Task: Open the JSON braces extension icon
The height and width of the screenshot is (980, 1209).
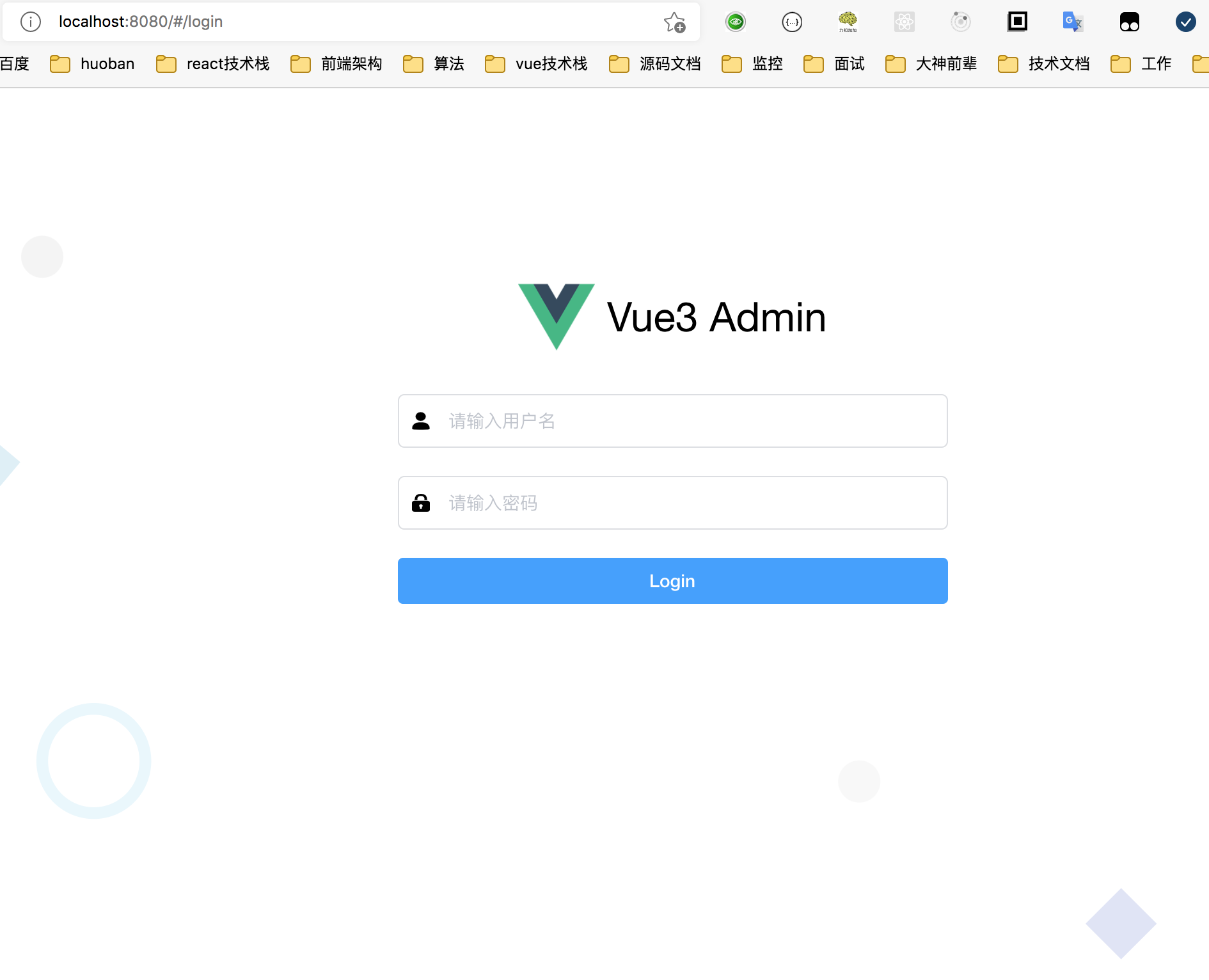Action: [792, 22]
